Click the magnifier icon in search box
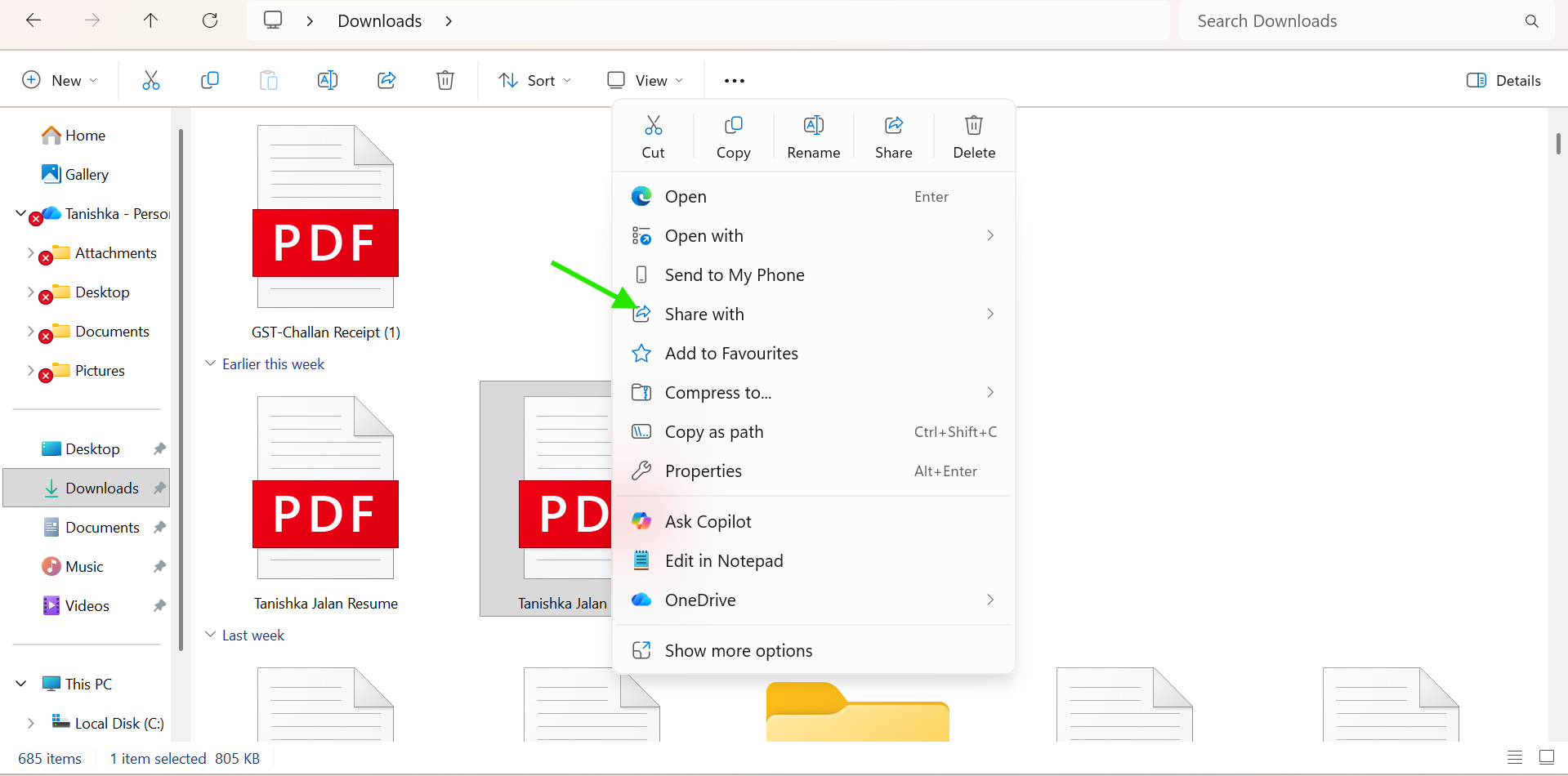The image size is (1568, 776). click(1532, 21)
